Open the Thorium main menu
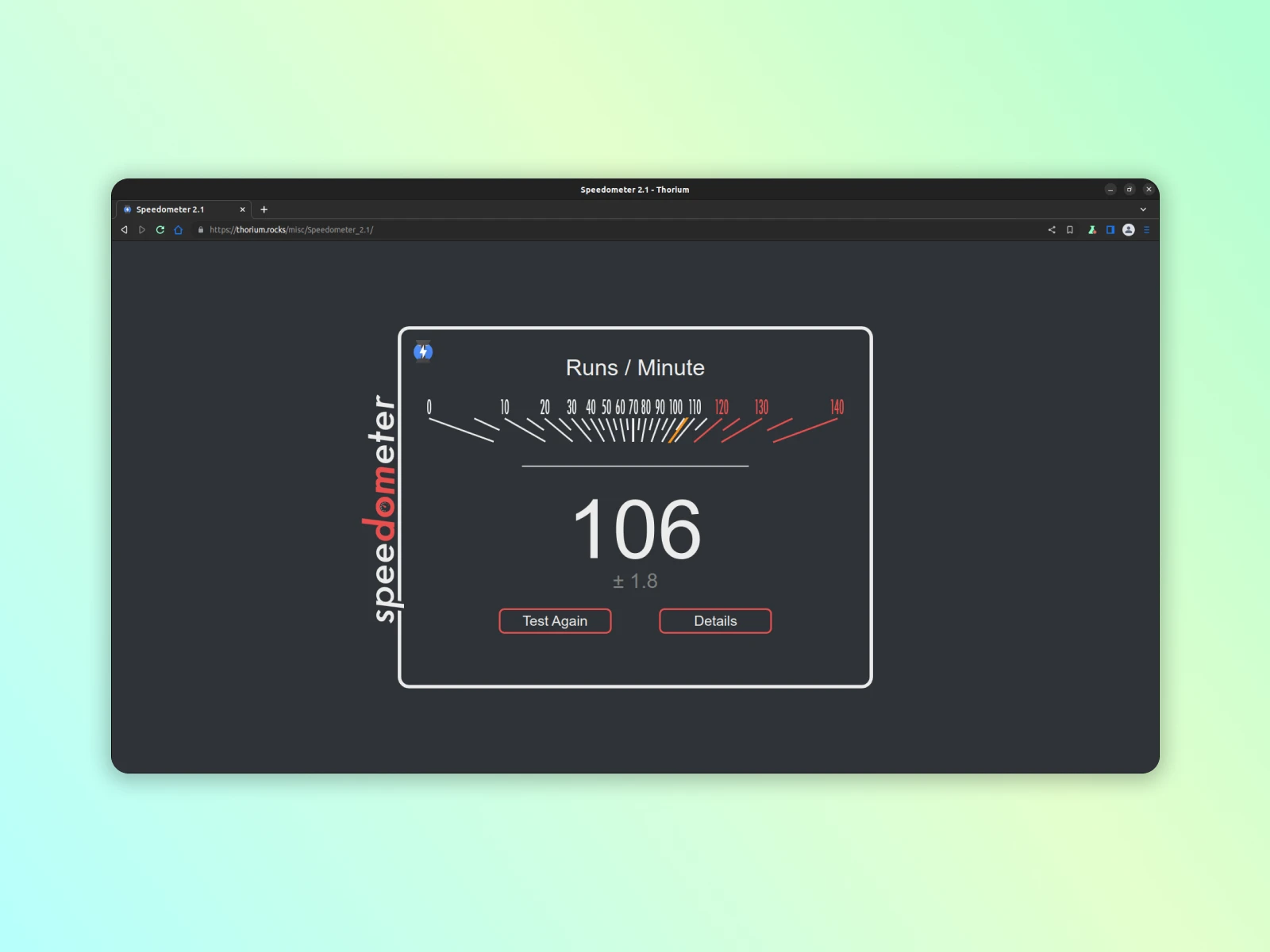 tap(1146, 230)
